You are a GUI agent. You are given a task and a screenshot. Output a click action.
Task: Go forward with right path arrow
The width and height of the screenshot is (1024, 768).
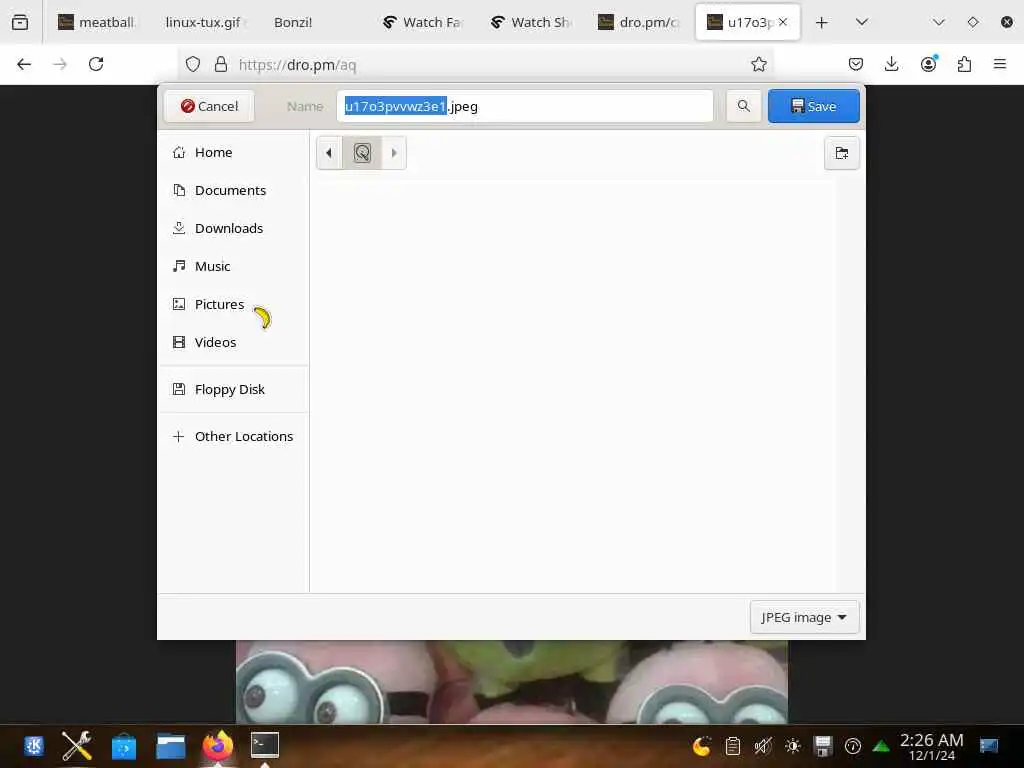pyautogui.click(x=394, y=153)
